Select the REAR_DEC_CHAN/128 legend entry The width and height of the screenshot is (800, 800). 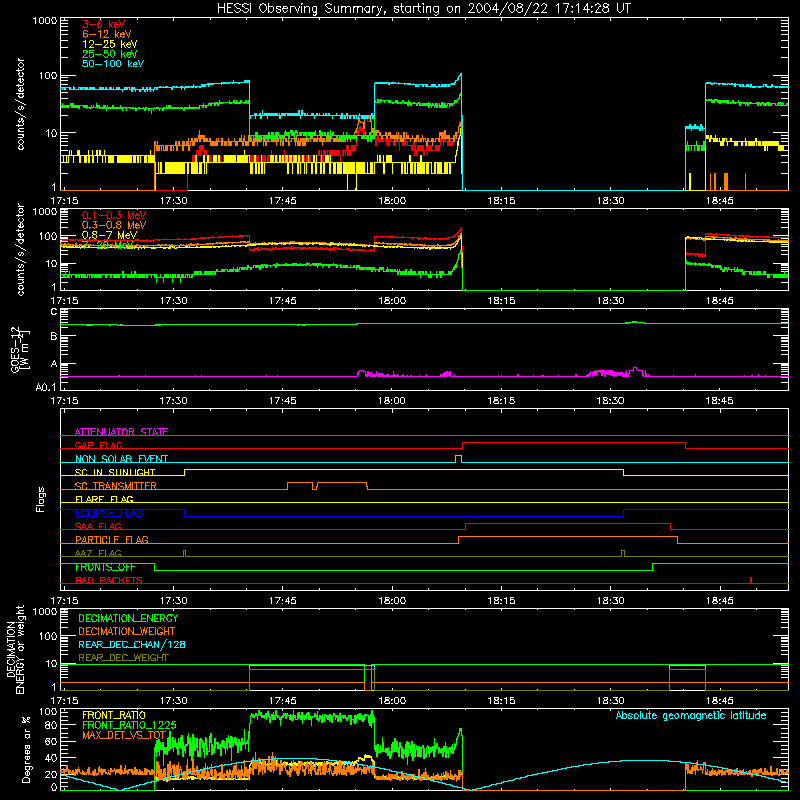coord(132,644)
